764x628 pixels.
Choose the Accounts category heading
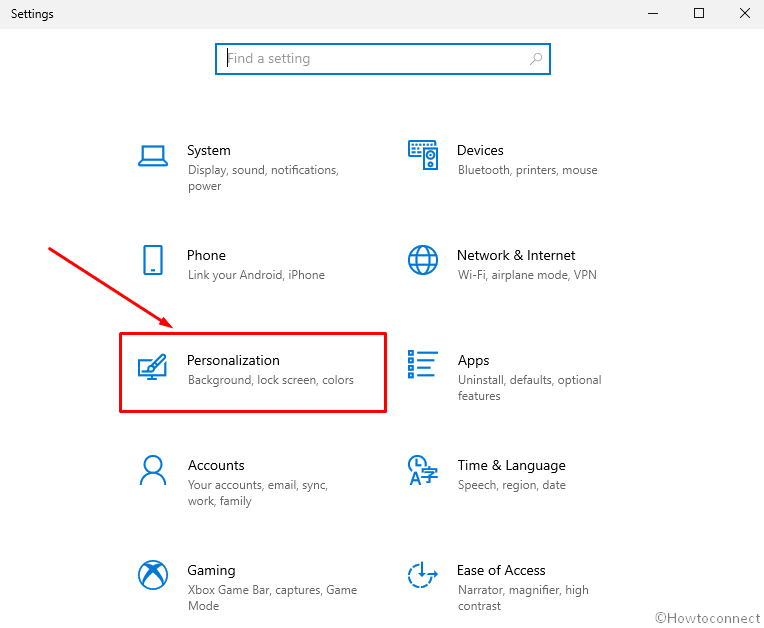216,465
